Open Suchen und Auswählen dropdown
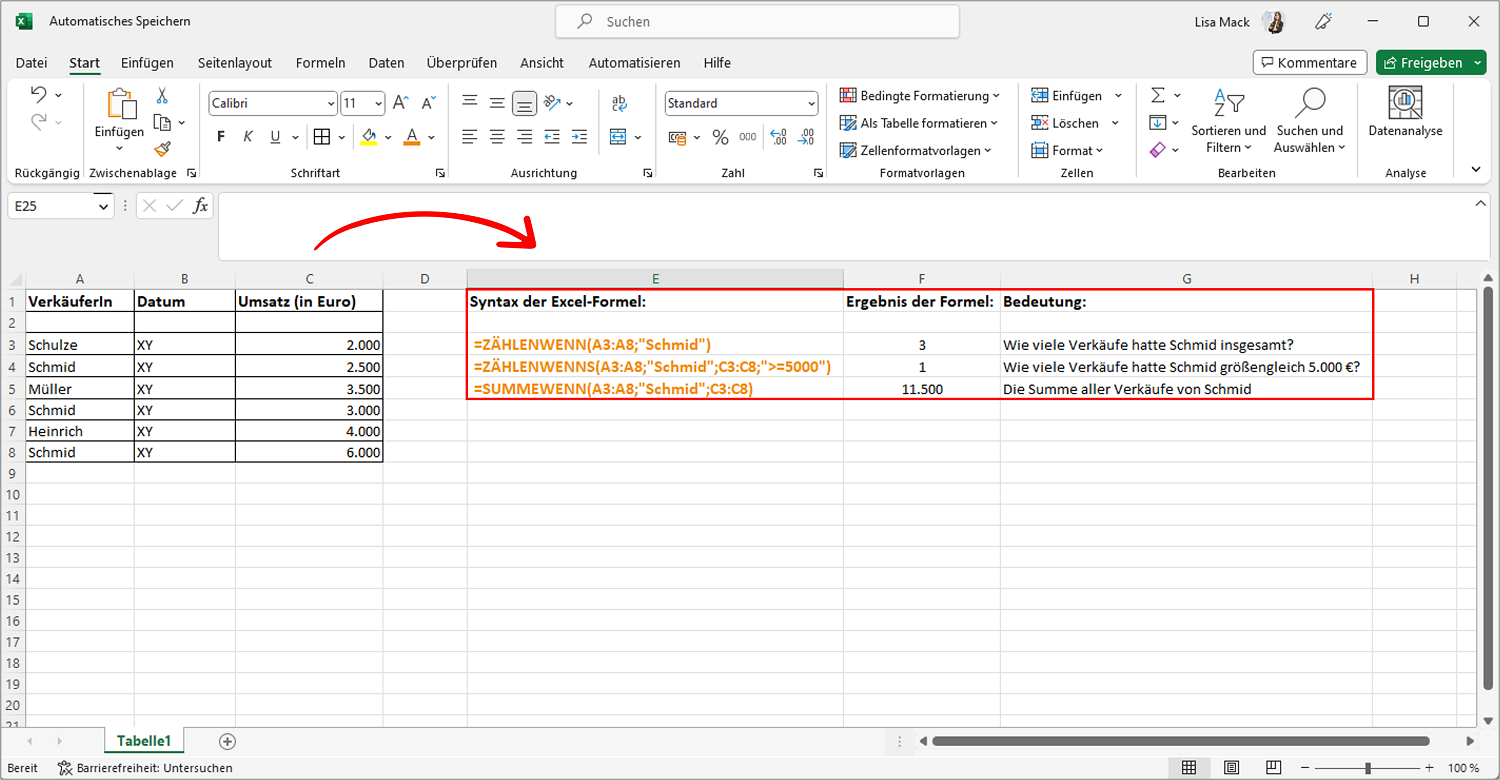Screen dimensions: 1500x780 (x=1310, y=121)
